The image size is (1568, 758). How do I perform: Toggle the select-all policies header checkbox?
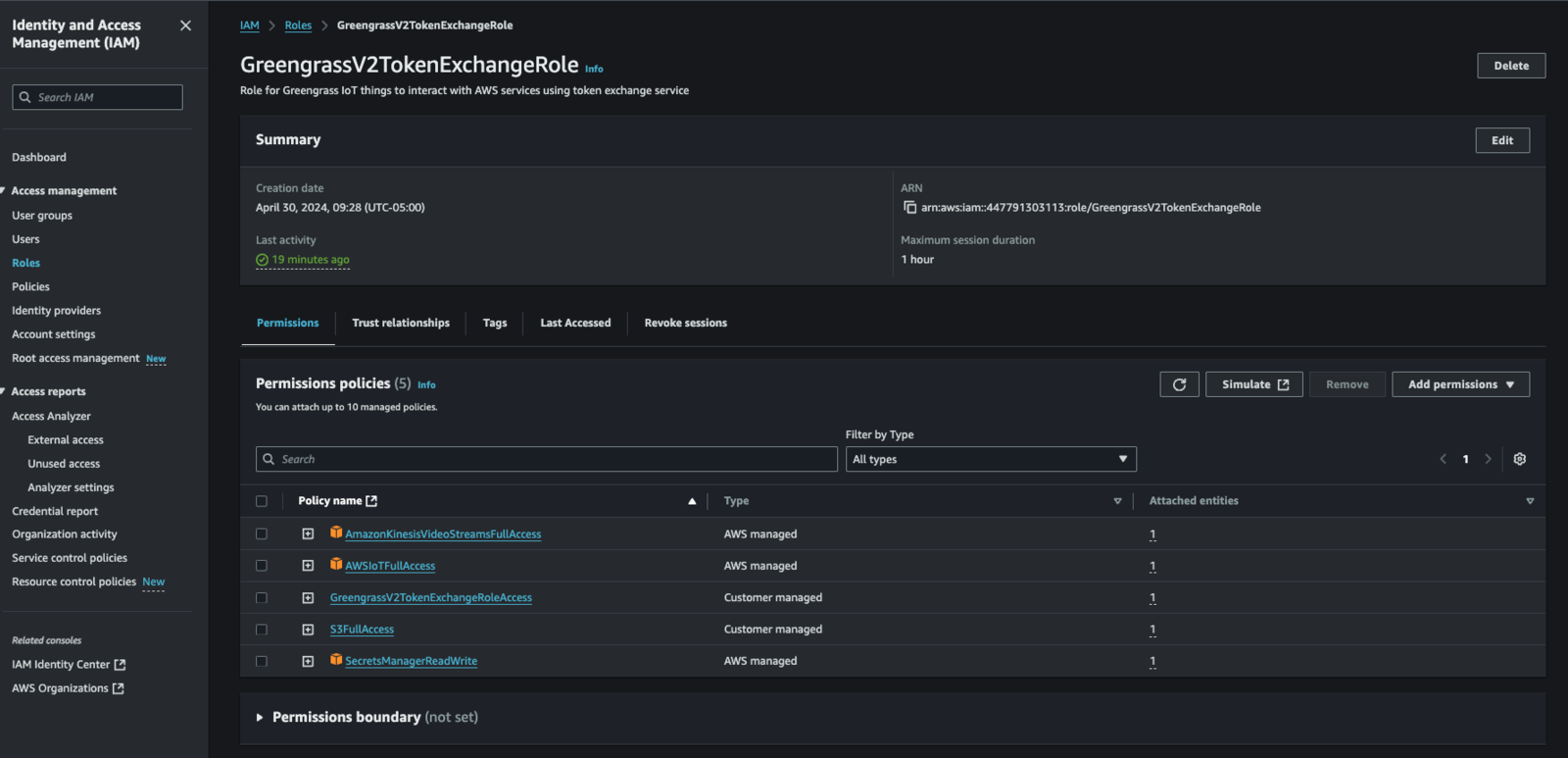[262, 501]
